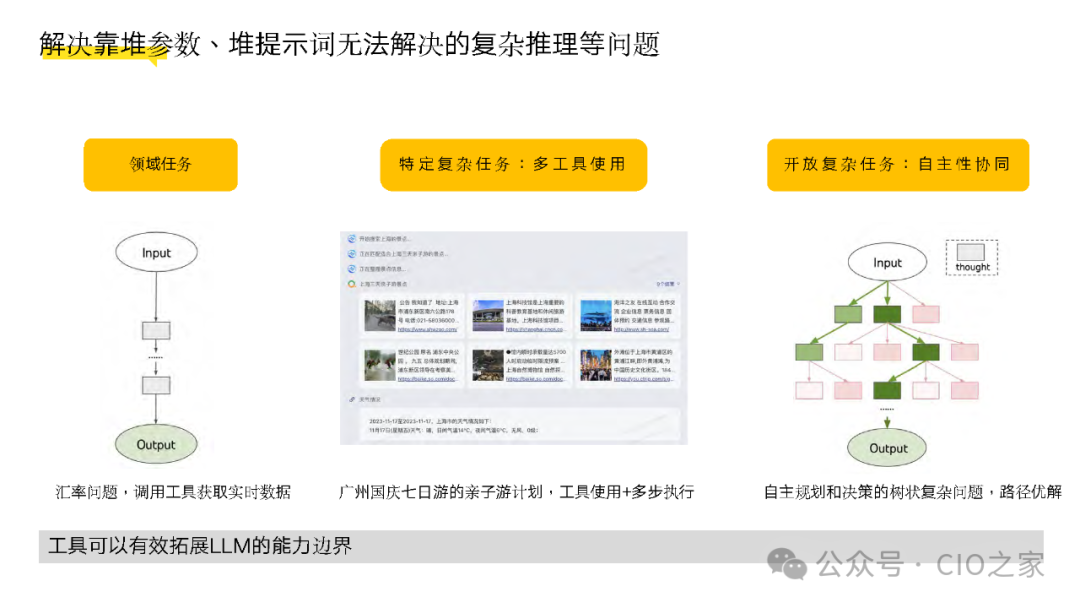This screenshot has height=608, width=1080.
Task: Open the sh-soa.com link in aquarium card
Action: pyautogui.click(x=641, y=330)
